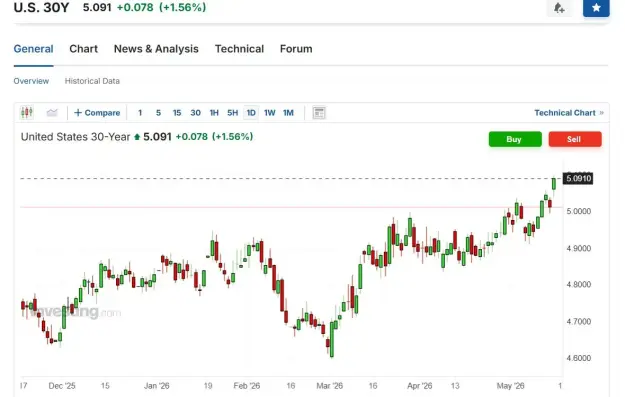The height and width of the screenshot is (397, 625).
Task: Click the Mar '26 date axis label
Action: [330, 386]
